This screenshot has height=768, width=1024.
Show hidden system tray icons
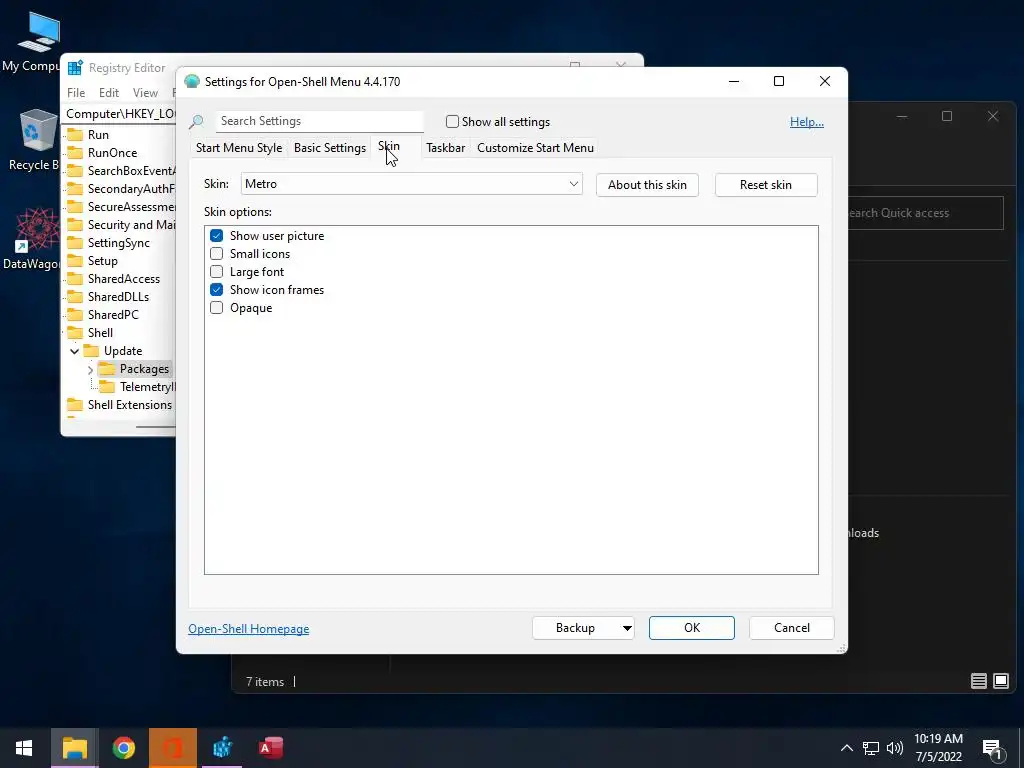(846, 748)
